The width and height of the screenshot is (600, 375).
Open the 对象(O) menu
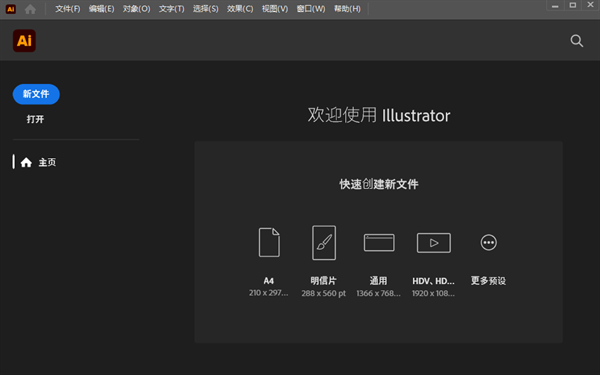137,9
